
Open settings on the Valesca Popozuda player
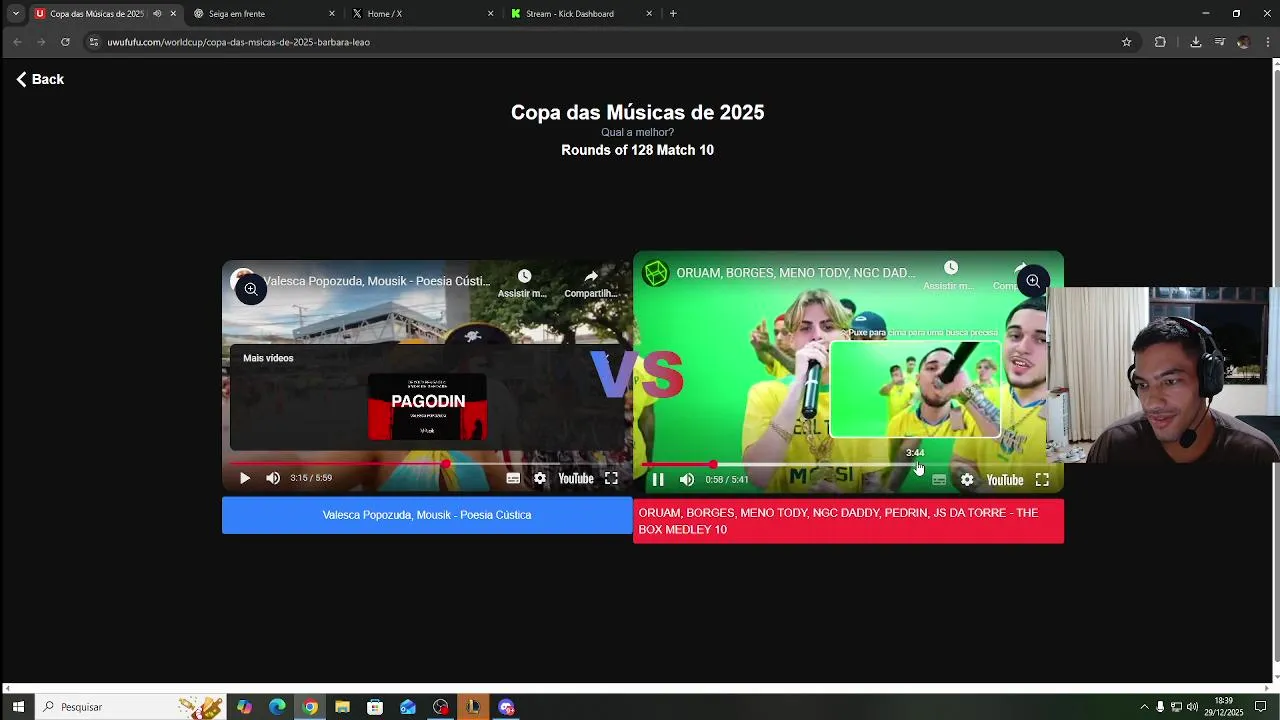click(x=540, y=478)
